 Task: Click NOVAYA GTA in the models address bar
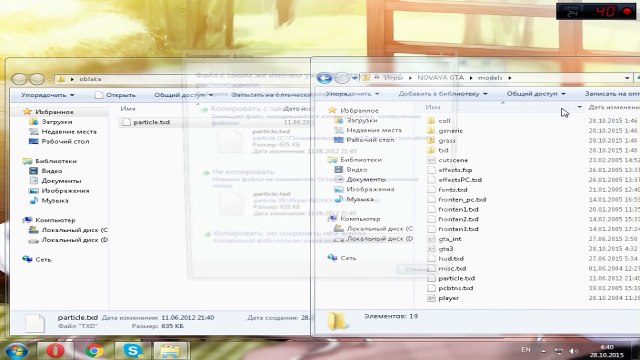440,78
